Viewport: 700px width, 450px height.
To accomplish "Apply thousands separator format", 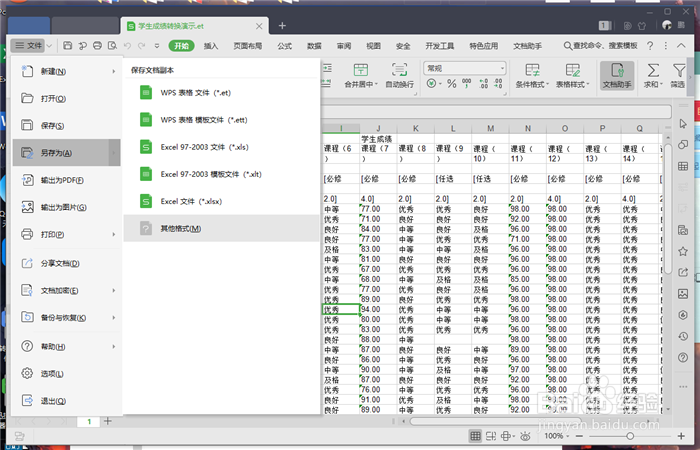I will (467, 83).
